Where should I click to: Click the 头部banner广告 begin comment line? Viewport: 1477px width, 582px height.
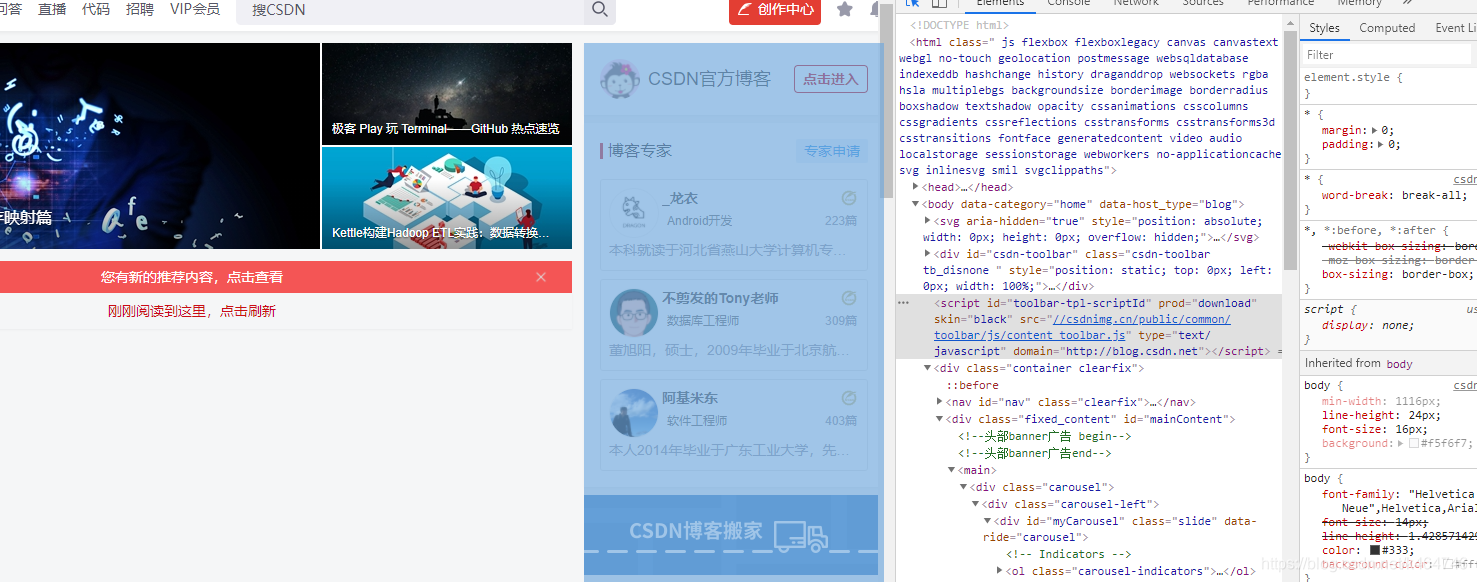click(x=1044, y=436)
